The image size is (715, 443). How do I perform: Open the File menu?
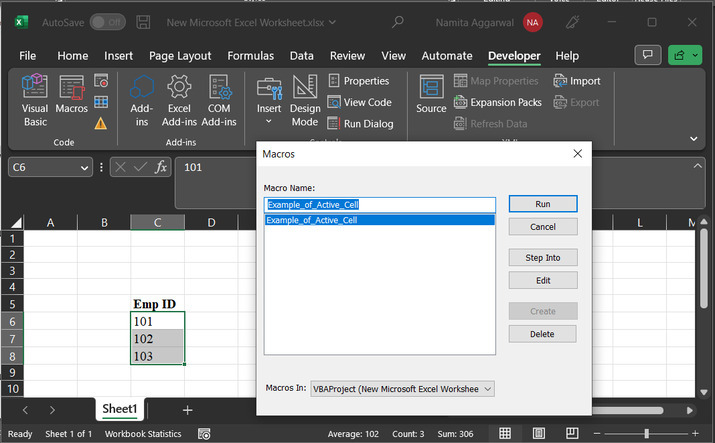27,56
